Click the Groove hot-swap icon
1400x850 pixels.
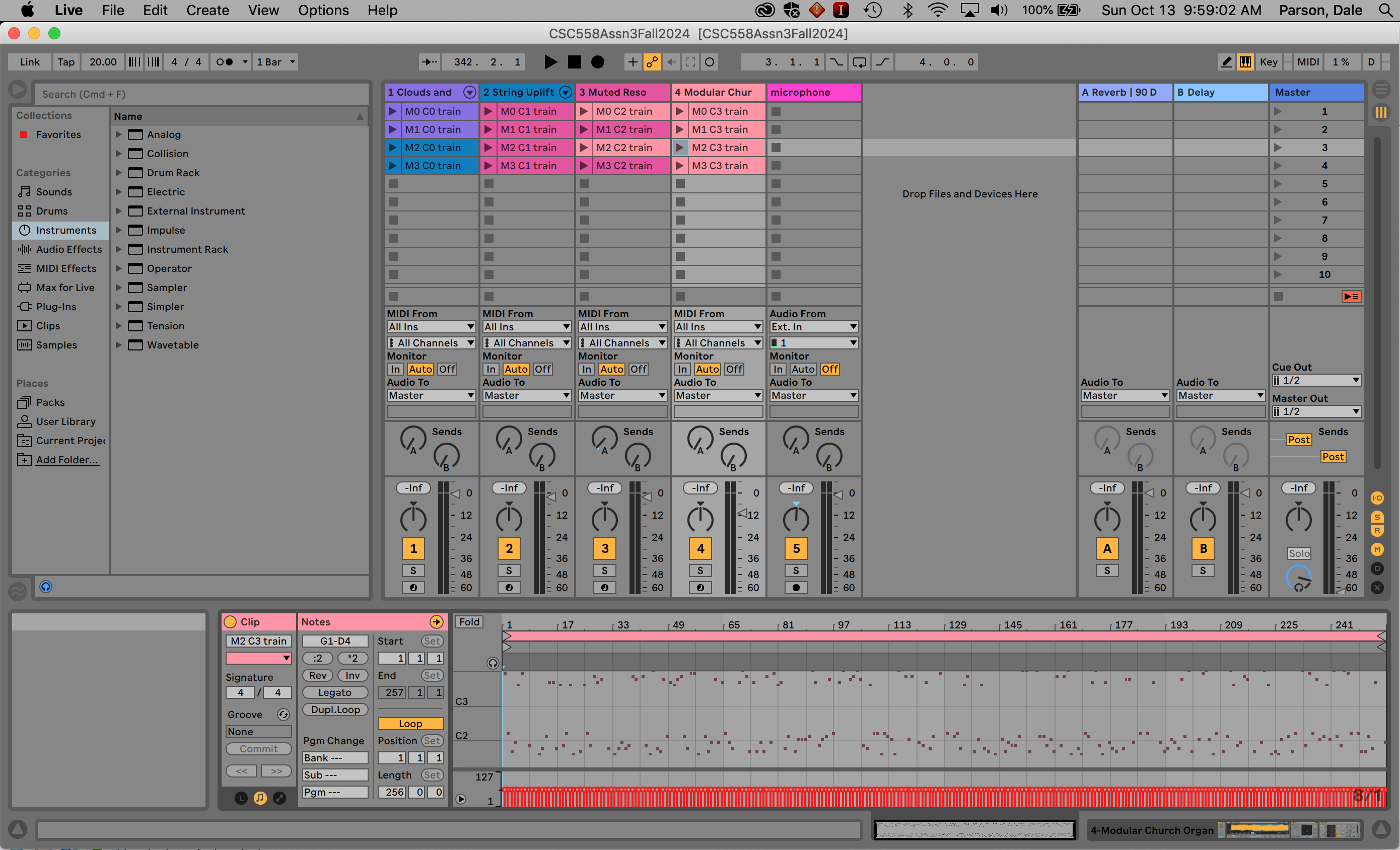(x=283, y=715)
